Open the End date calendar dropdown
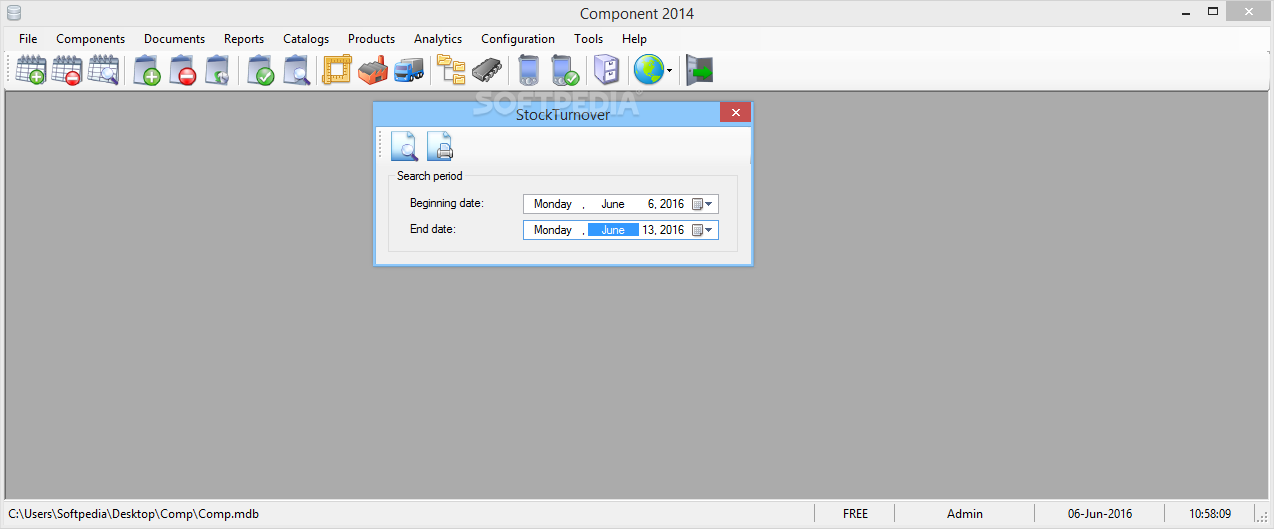1274x529 pixels. (703, 230)
